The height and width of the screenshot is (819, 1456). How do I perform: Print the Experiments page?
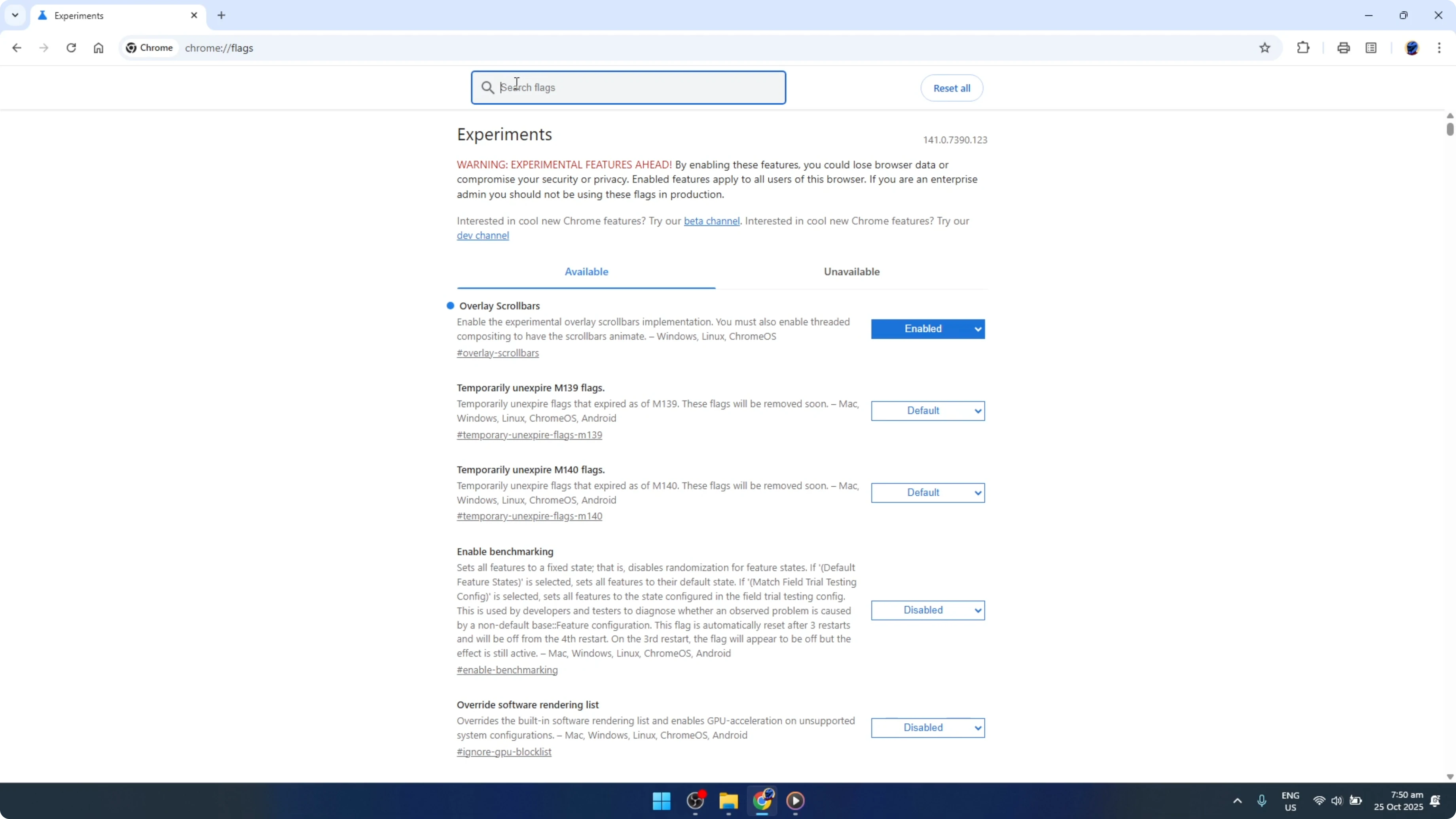pos(1344,47)
